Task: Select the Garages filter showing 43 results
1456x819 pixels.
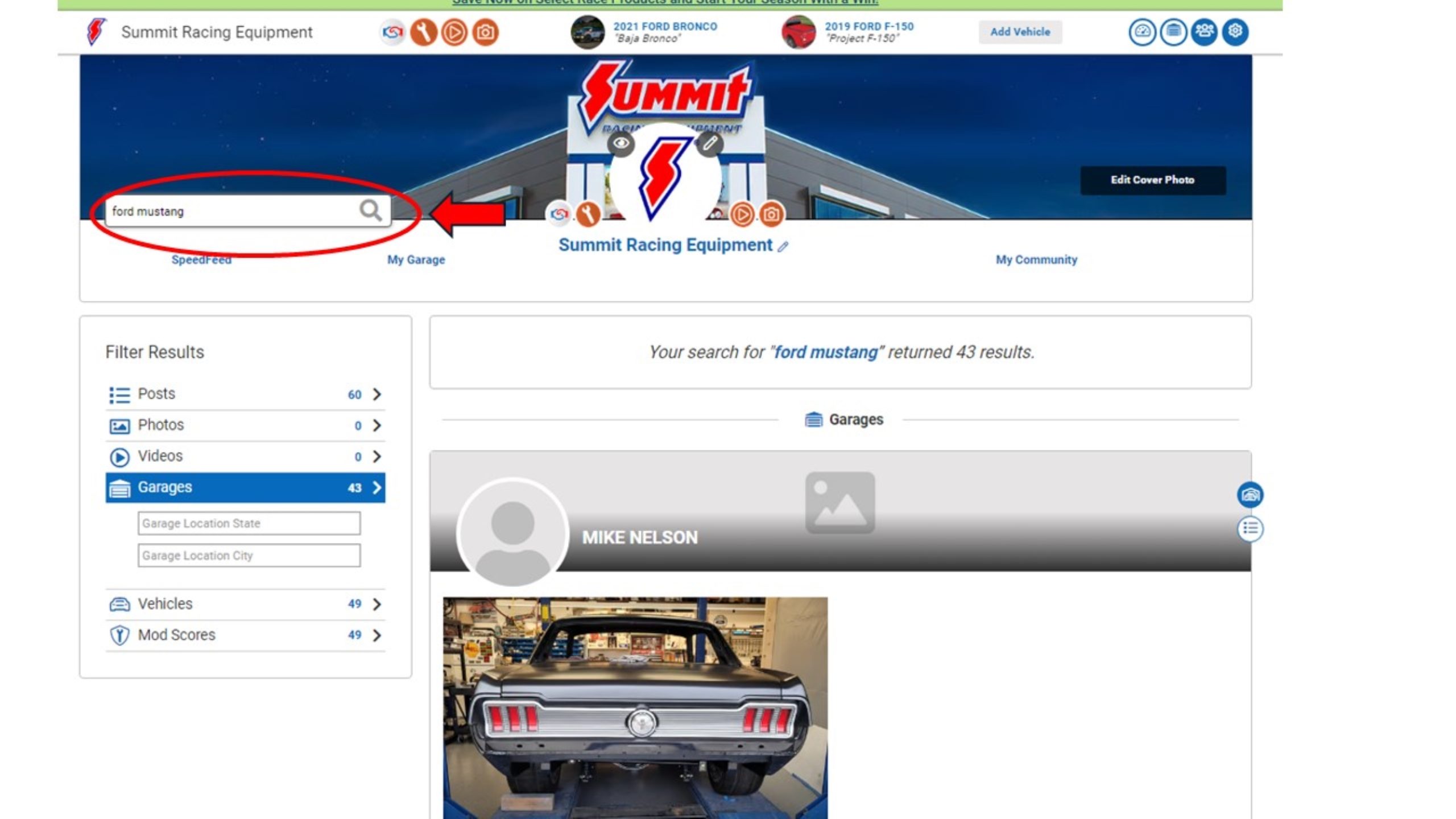Action: pos(245,487)
